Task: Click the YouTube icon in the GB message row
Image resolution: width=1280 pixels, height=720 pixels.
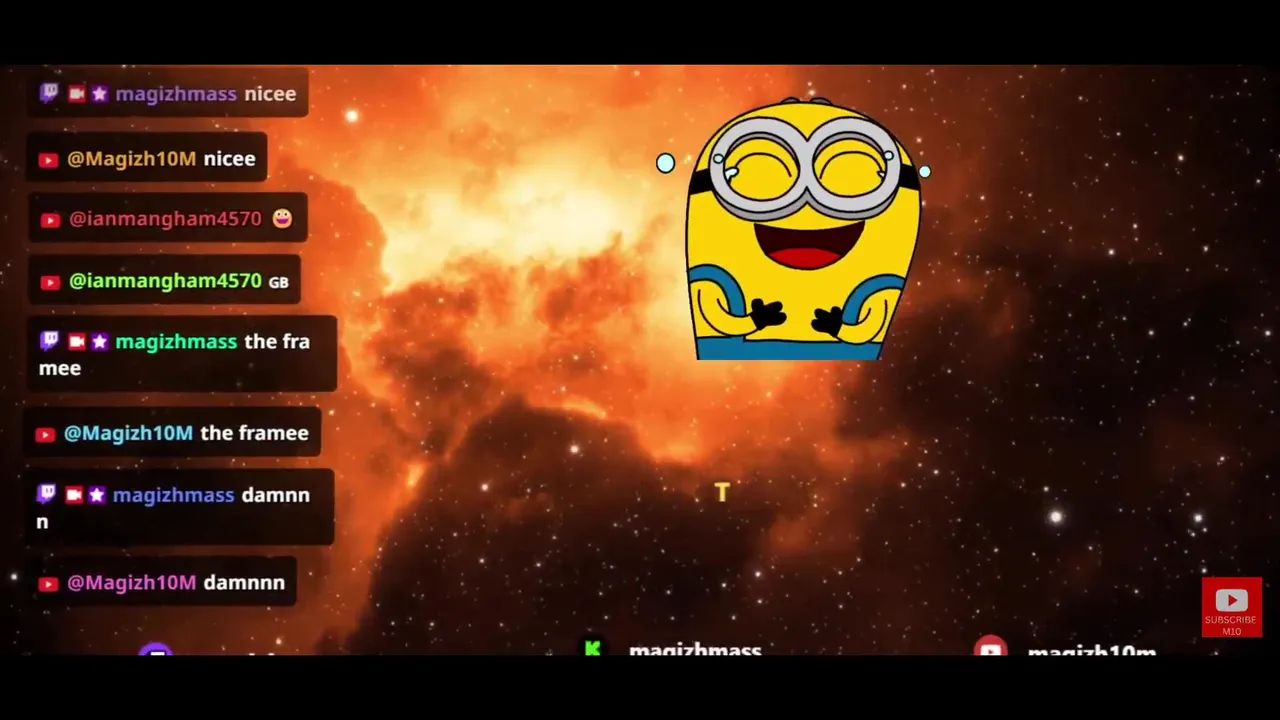Action: 50,282
